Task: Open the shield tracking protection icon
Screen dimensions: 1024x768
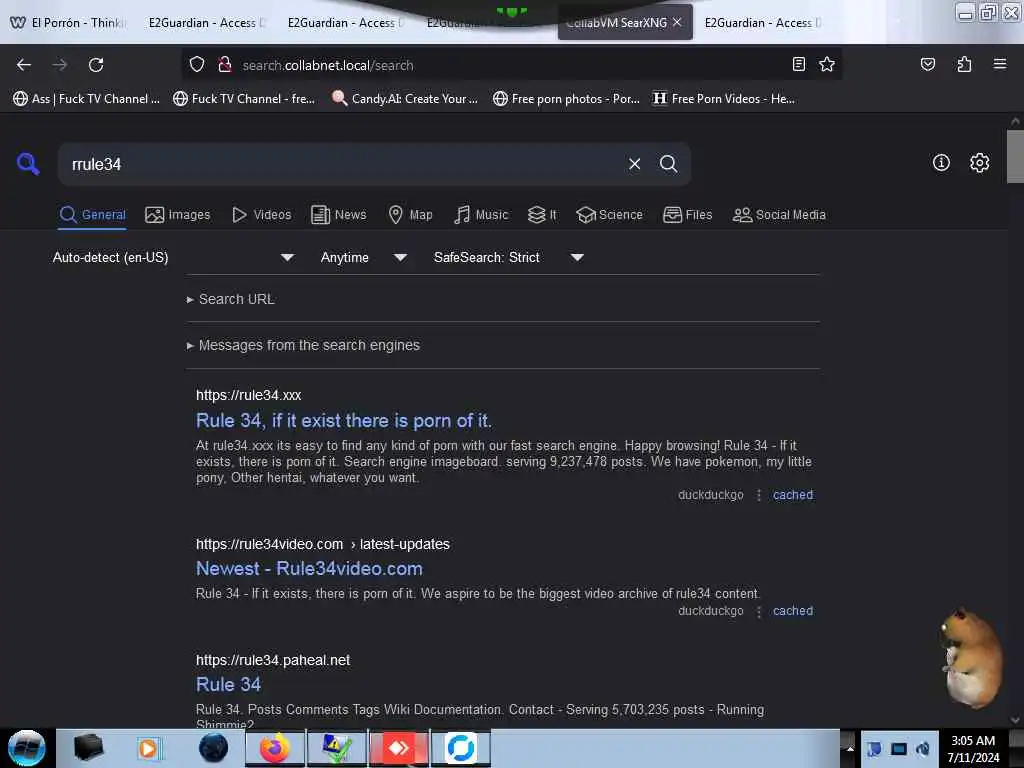Action: (197, 65)
